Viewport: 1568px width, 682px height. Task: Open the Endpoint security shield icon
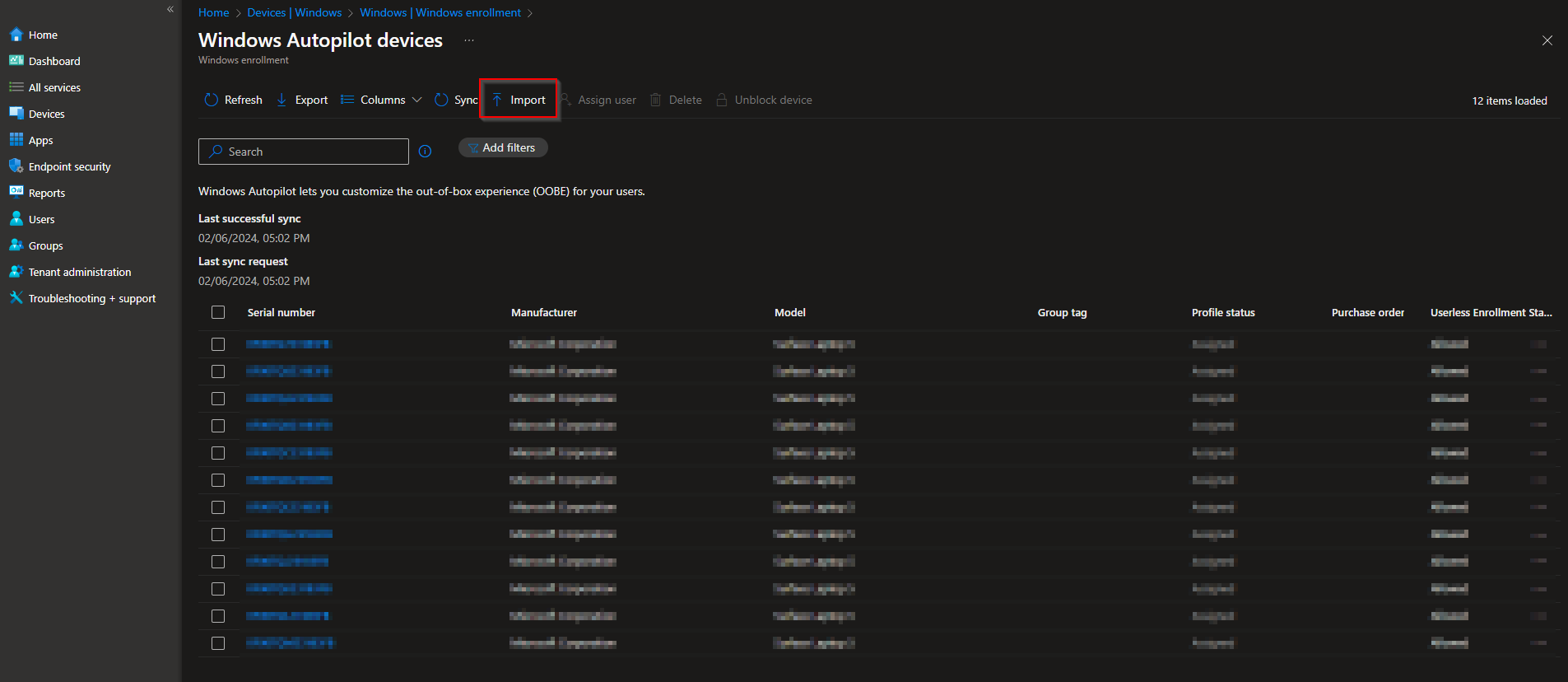click(16, 166)
